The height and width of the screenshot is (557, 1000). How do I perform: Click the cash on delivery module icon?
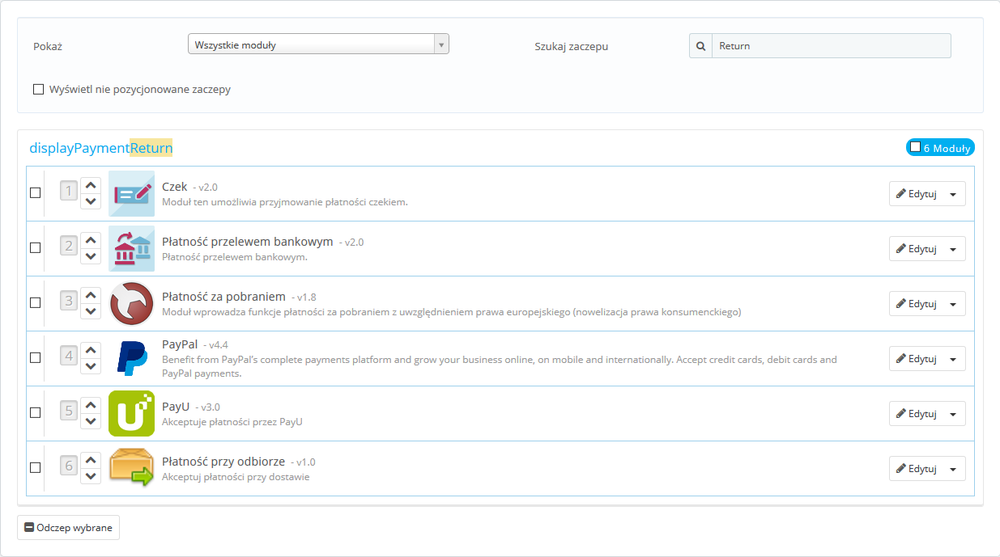(131, 303)
